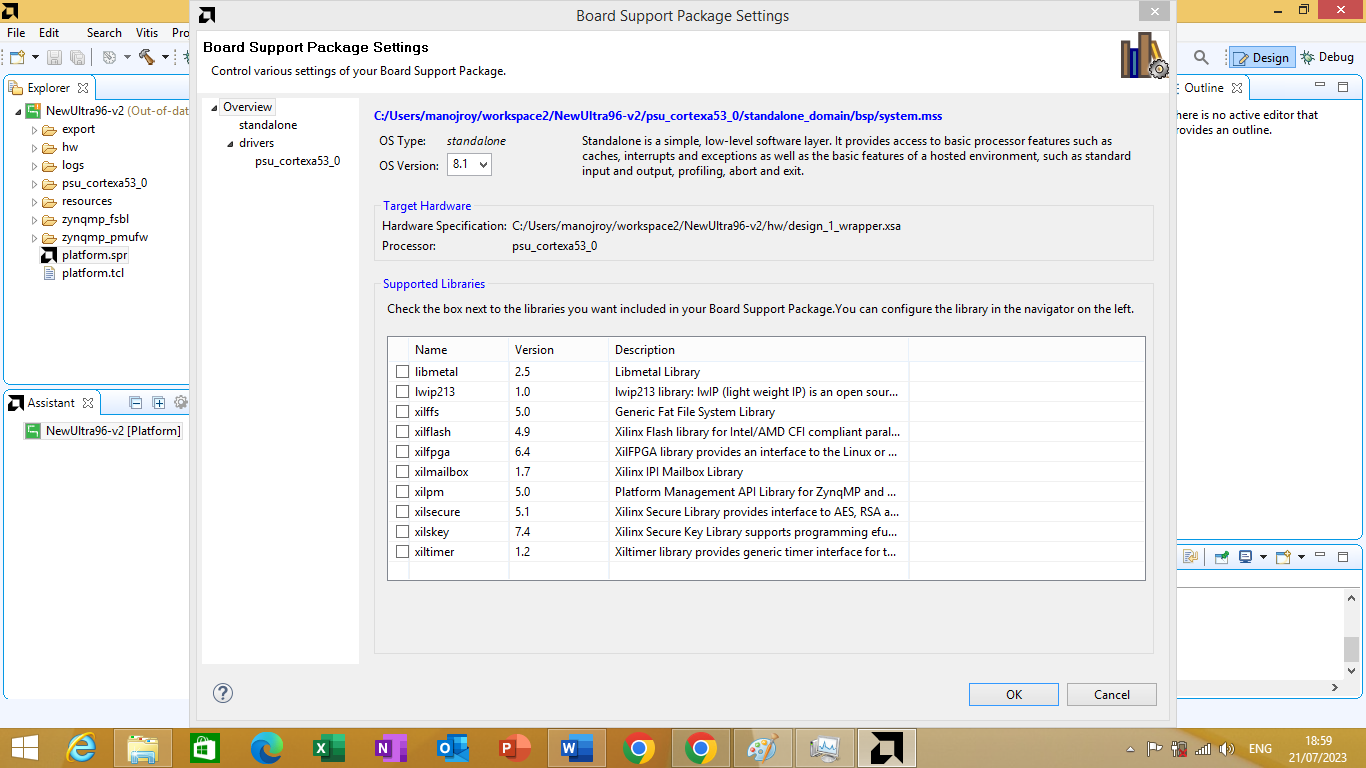The height and width of the screenshot is (768, 1366).
Task: Select the Explorer tab
Action: pyautogui.click(x=49, y=88)
